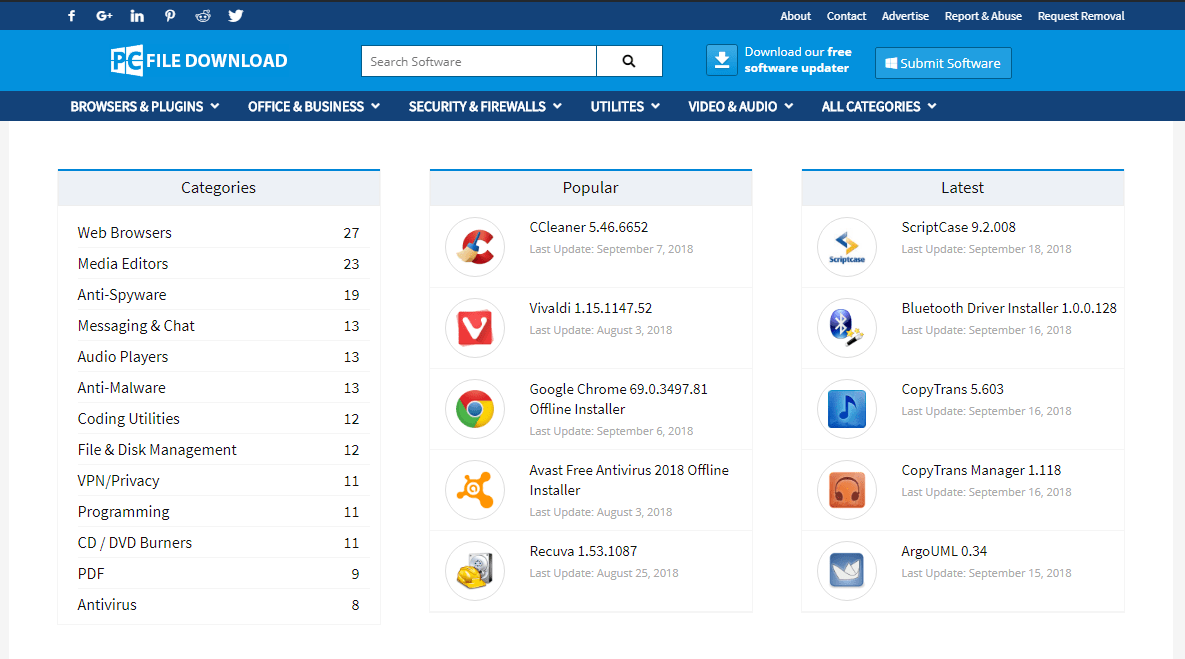1185x659 pixels.
Task: Click the PC File Download logo
Action: click(x=199, y=60)
